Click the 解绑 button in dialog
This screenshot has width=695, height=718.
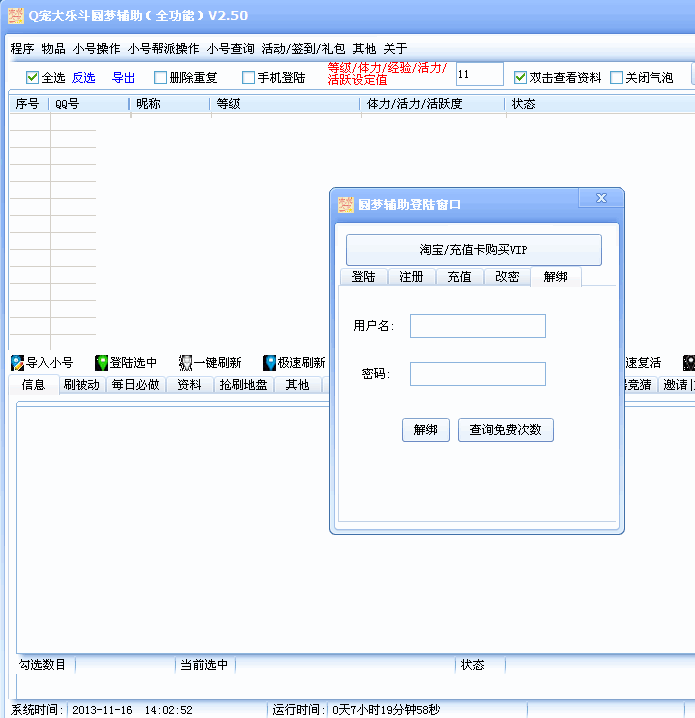click(x=426, y=430)
